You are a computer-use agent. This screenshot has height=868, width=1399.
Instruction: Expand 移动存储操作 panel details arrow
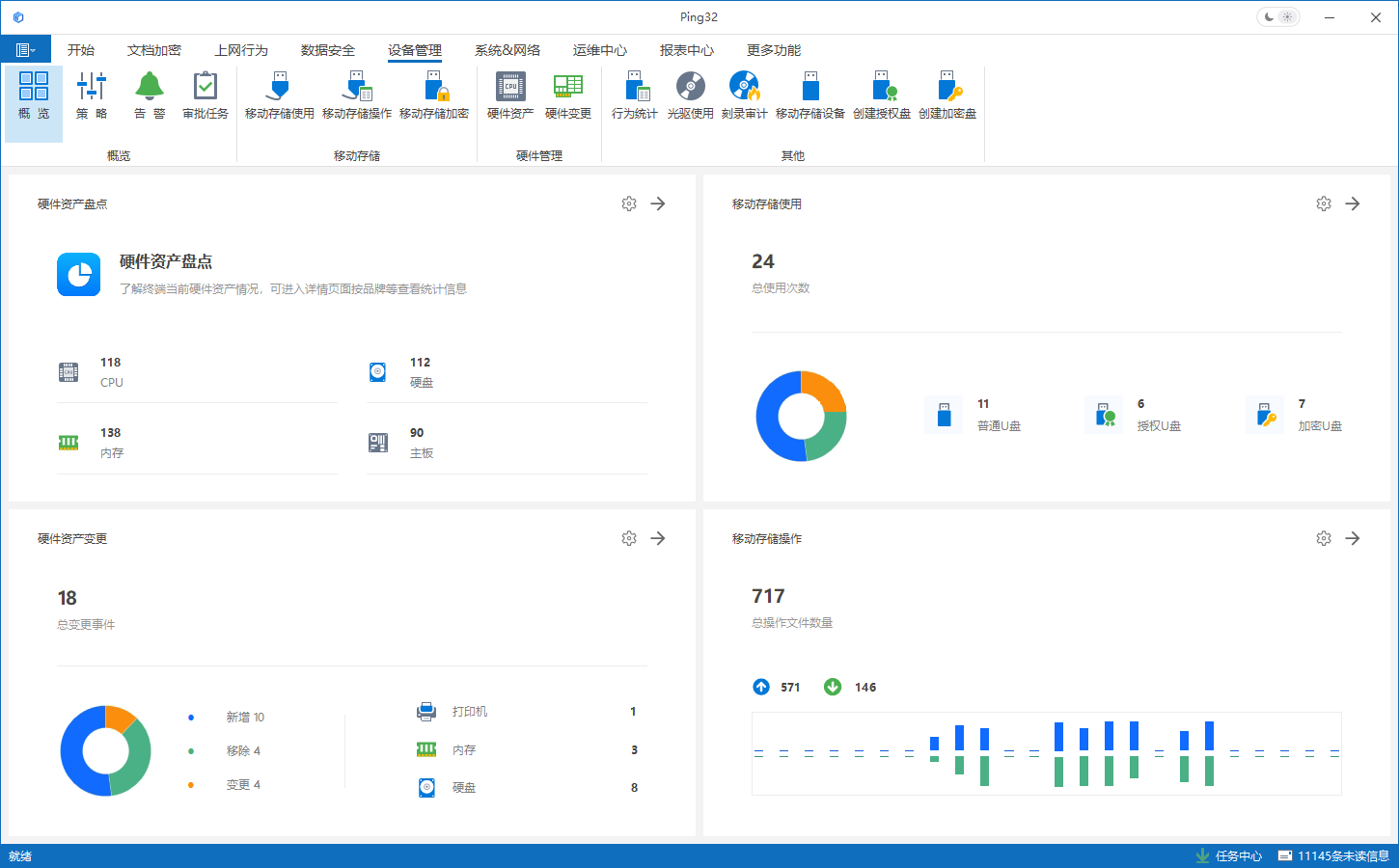pyautogui.click(x=1353, y=538)
